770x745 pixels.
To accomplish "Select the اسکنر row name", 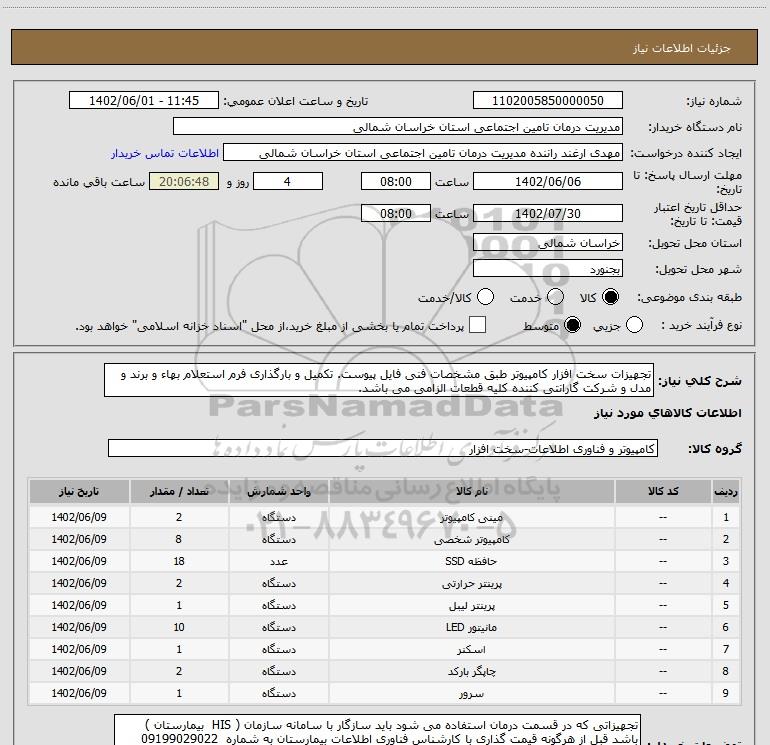I will (x=471, y=649).
